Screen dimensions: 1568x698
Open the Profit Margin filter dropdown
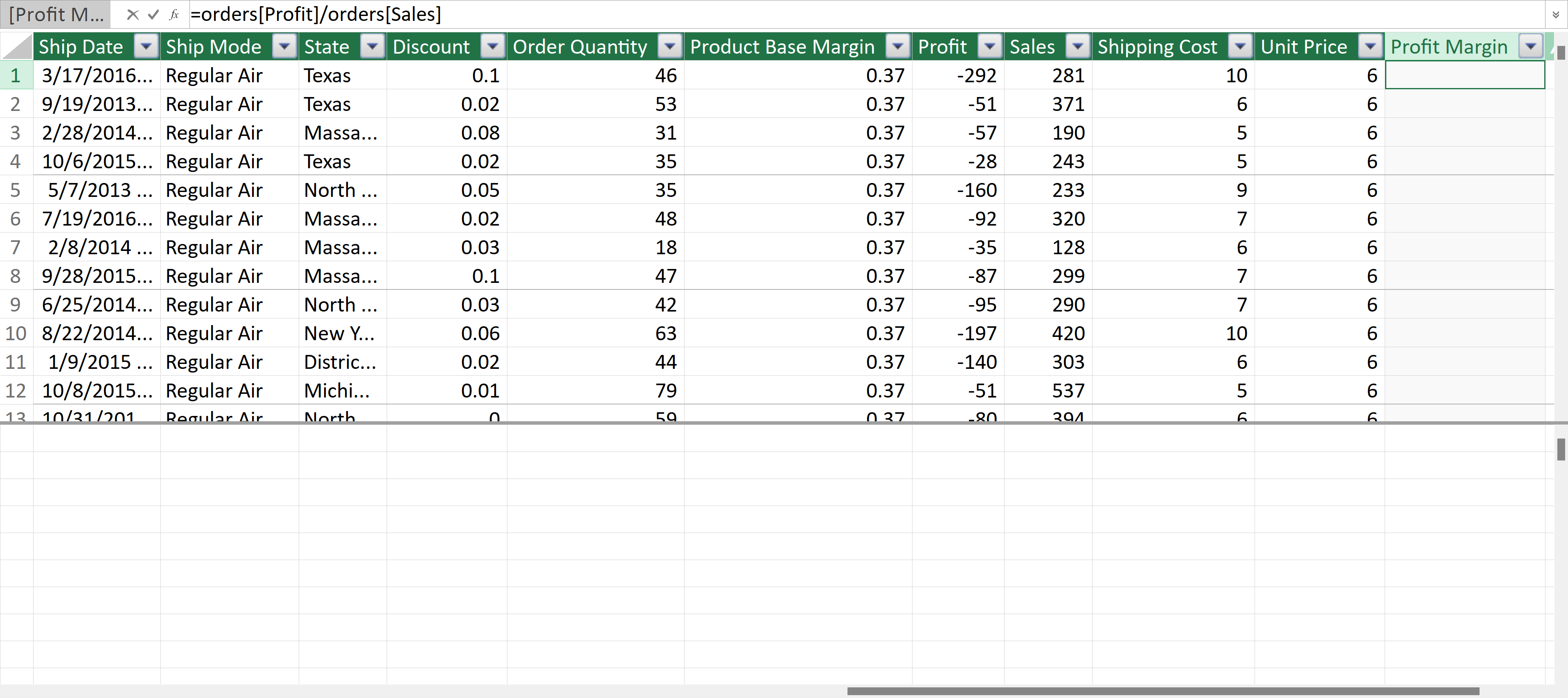tap(1530, 46)
